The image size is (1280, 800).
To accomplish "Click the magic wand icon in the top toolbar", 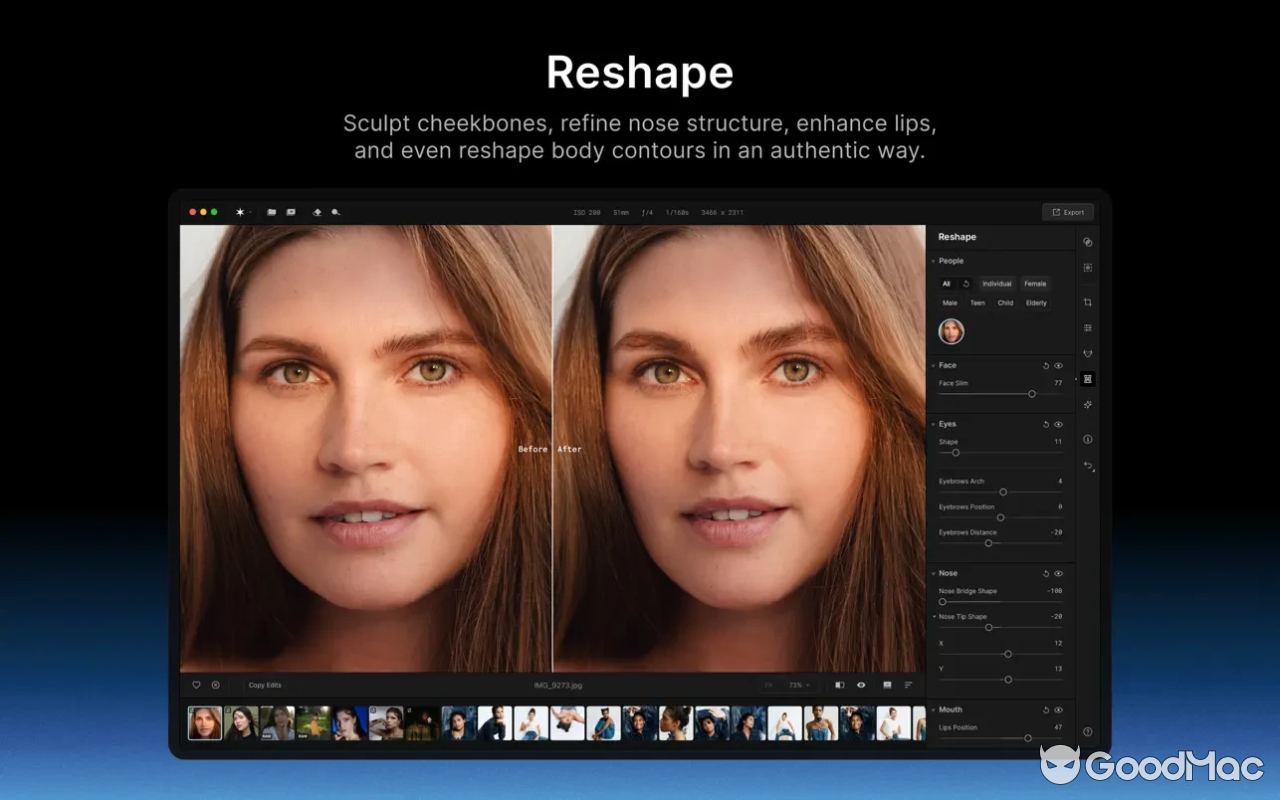I will tap(239, 212).
